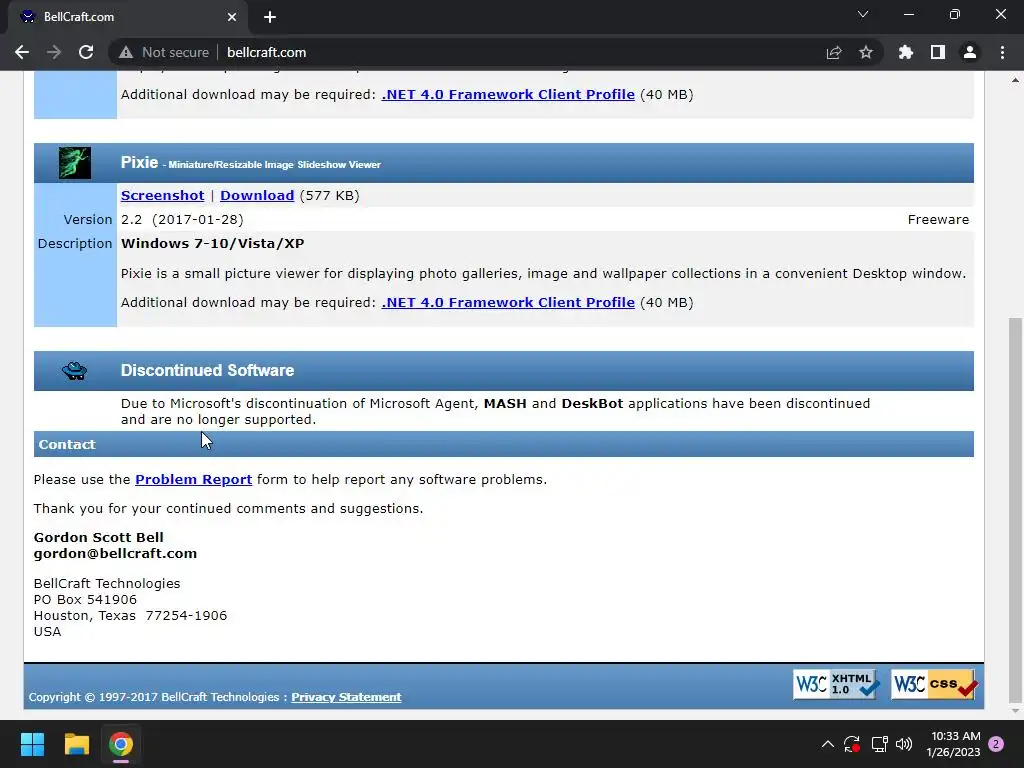Click the W3C CSS badge
Image resolution: width=1024 pixels, height=768 pixels.
click(x=935, y=684)
